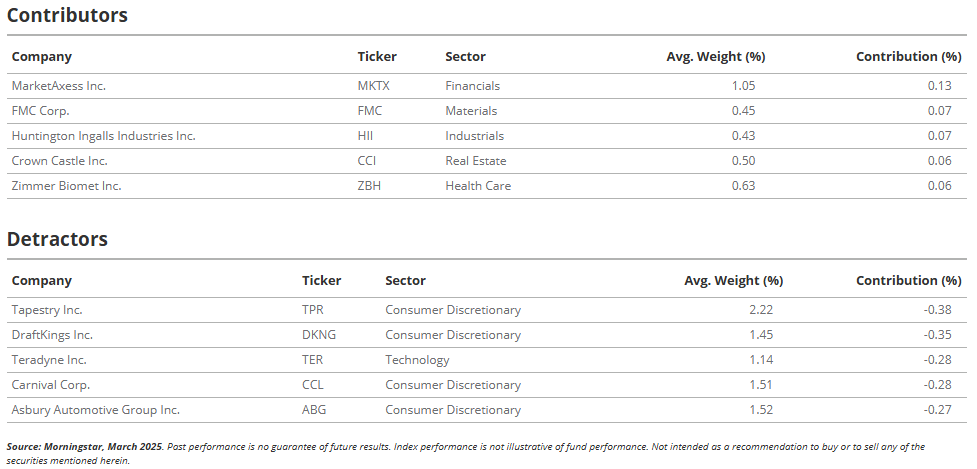
Task: Select the Company column header in Contributors
Action: coord(42,57)
